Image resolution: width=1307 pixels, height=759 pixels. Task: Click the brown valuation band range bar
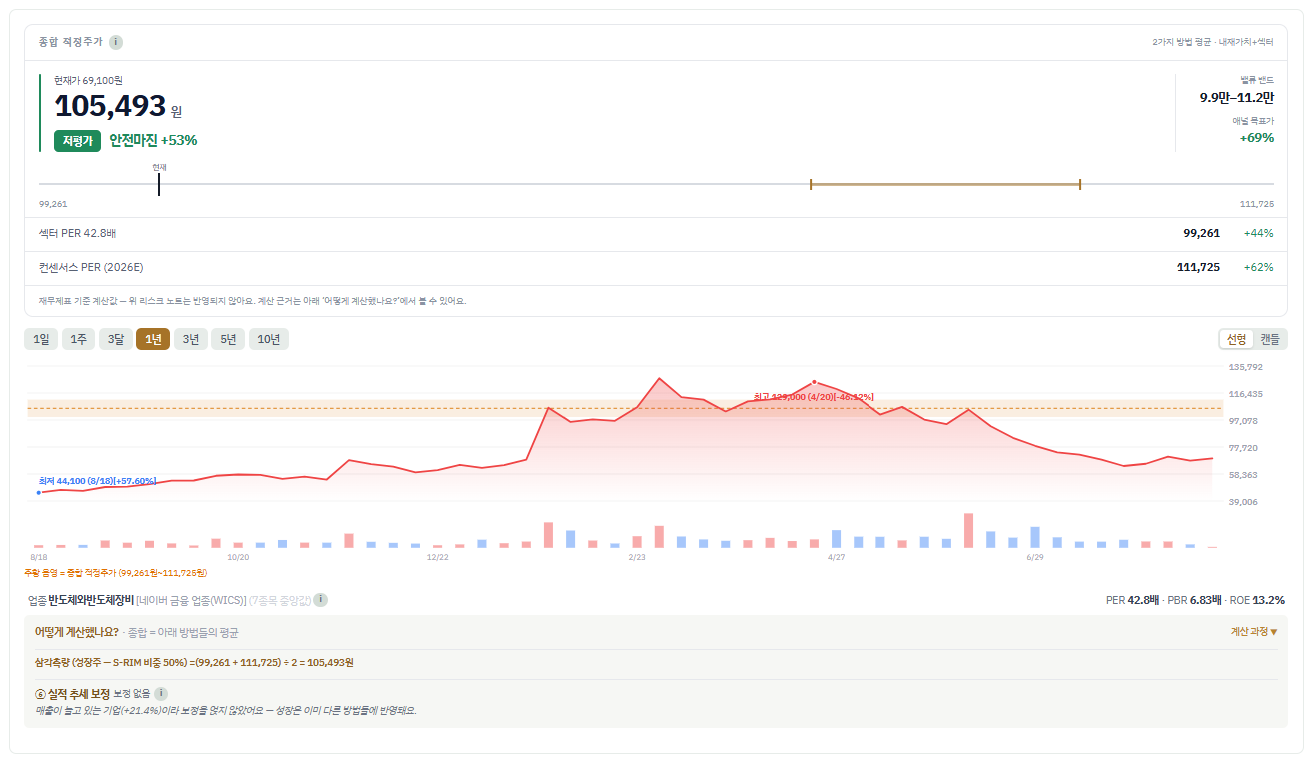click(x=945, y=184)
